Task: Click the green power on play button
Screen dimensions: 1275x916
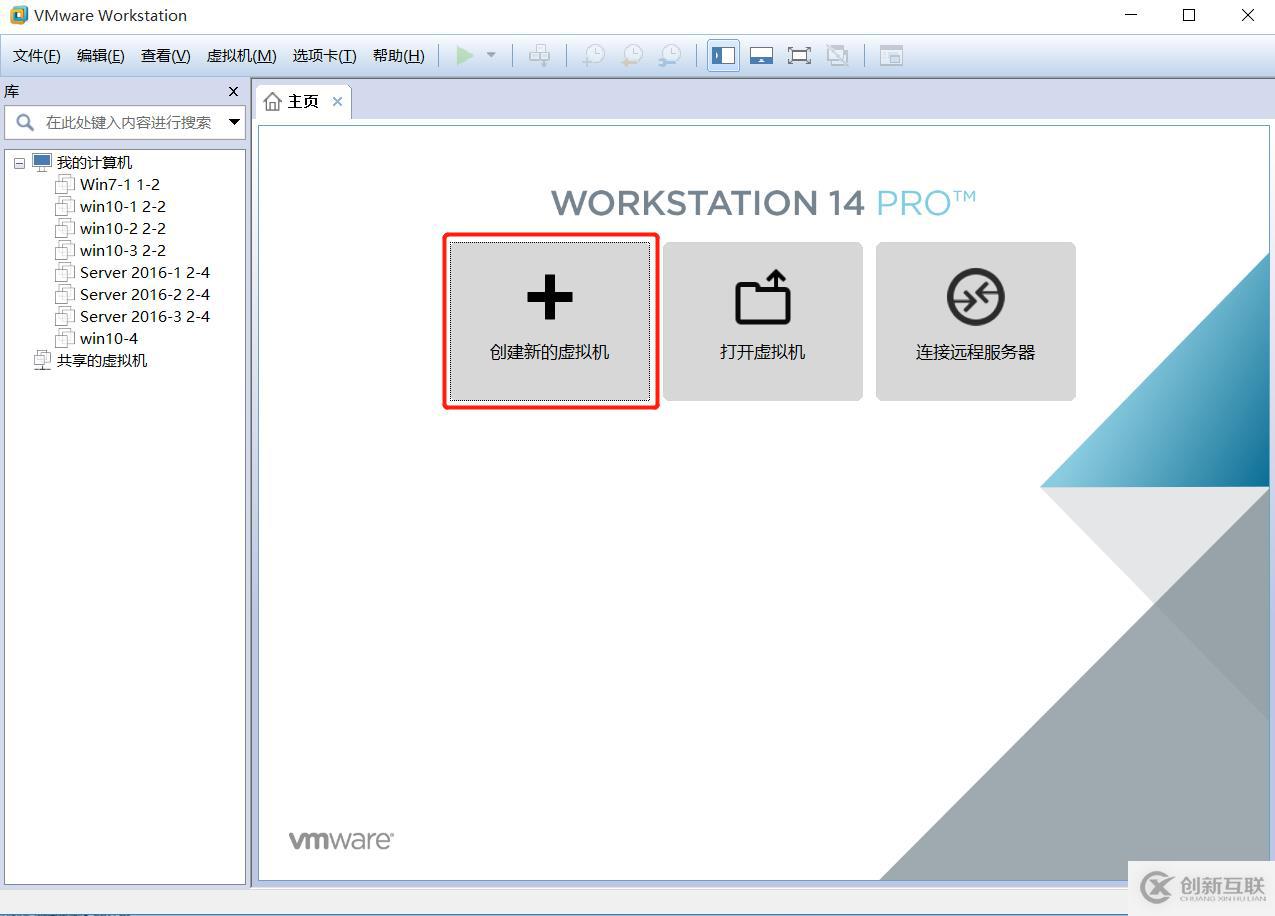Action: click(x=465, y=55)
